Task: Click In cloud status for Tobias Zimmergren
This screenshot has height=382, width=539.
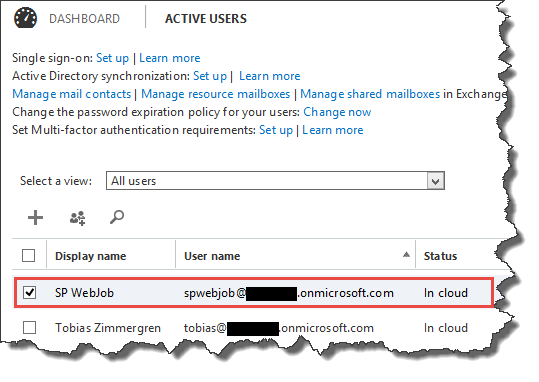Action: (446, 328)
